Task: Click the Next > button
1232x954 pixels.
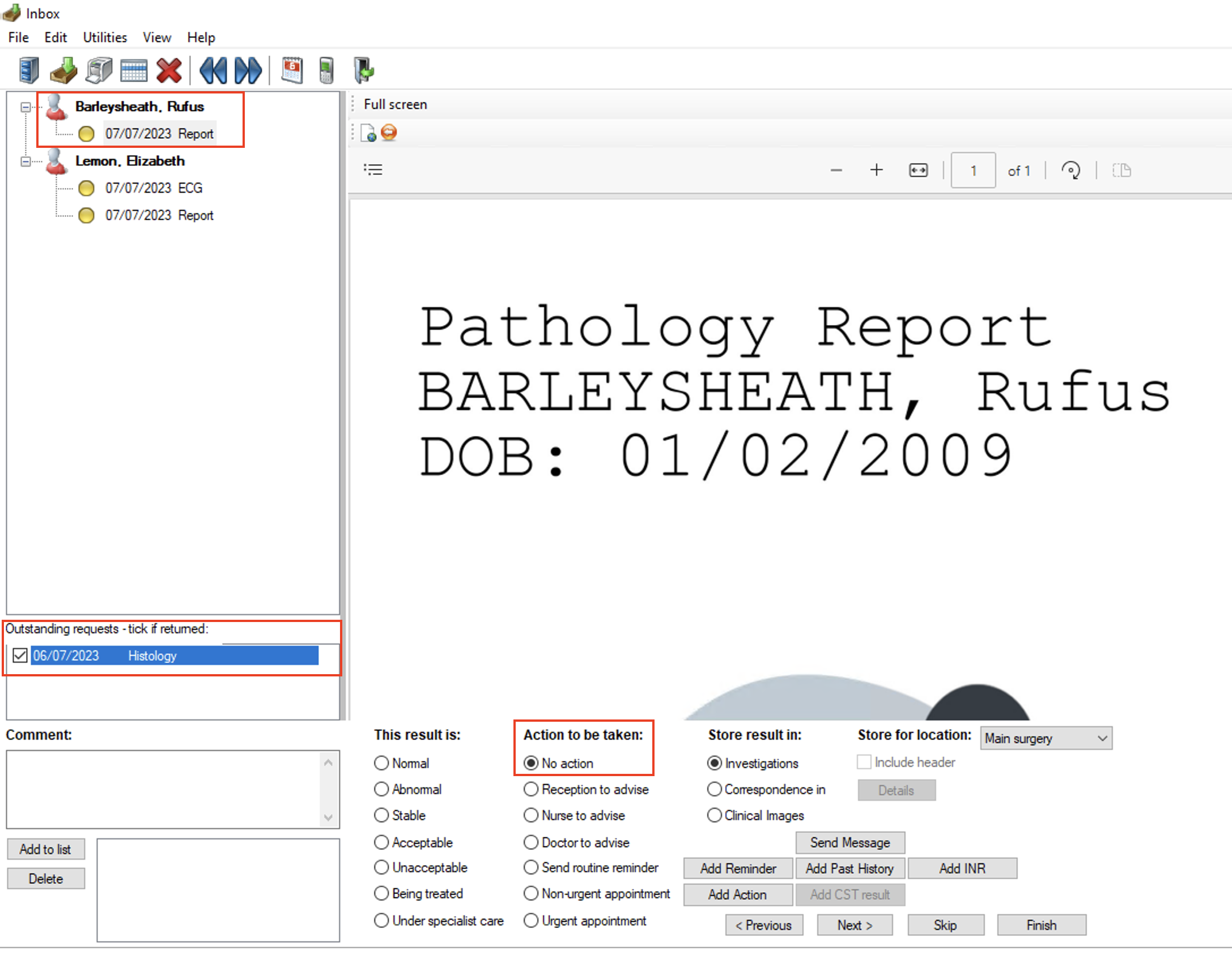Action: pyautogui.click(x=855, y=925)
